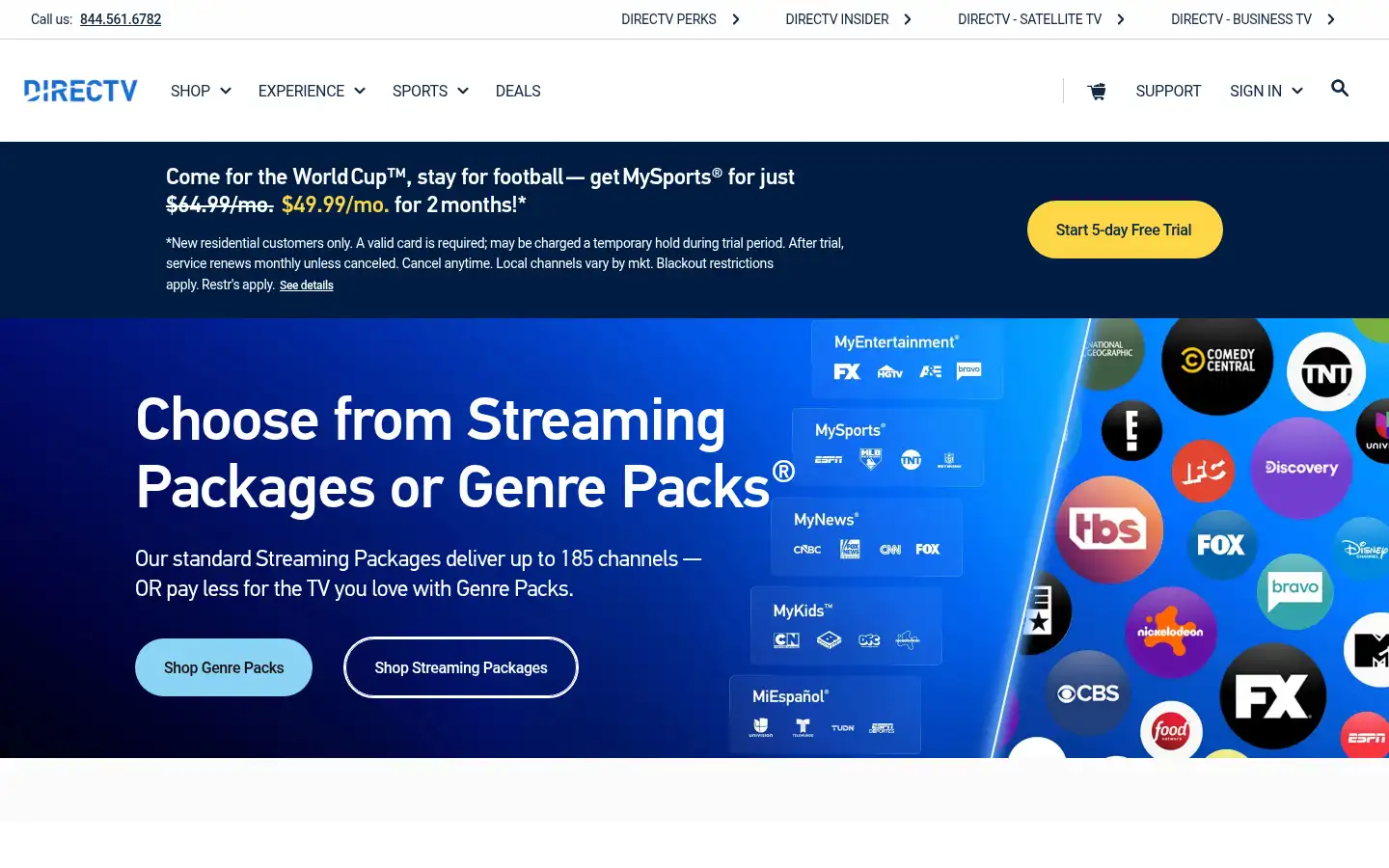
Task: Click the E! channel bubble
Action: point(1131,430)
